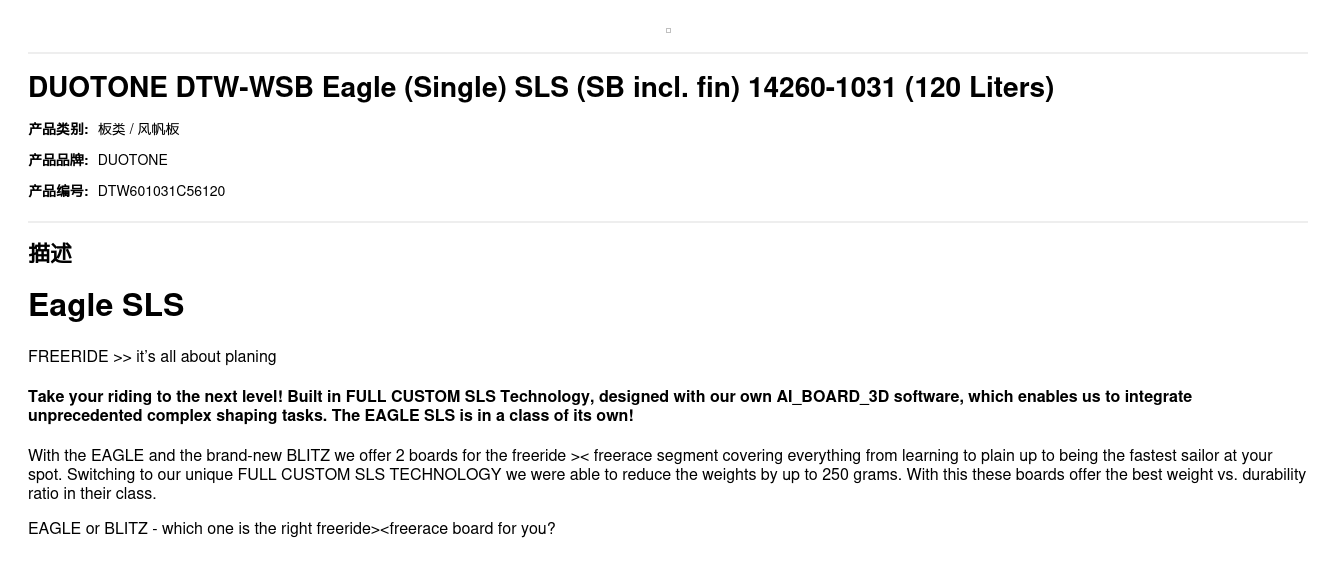This screenshot has height=584, width=1328.
Task: Click 'FULL CUSTOM SLS TECHNOLOGY' in body paragraph
Action: [369, 474]
